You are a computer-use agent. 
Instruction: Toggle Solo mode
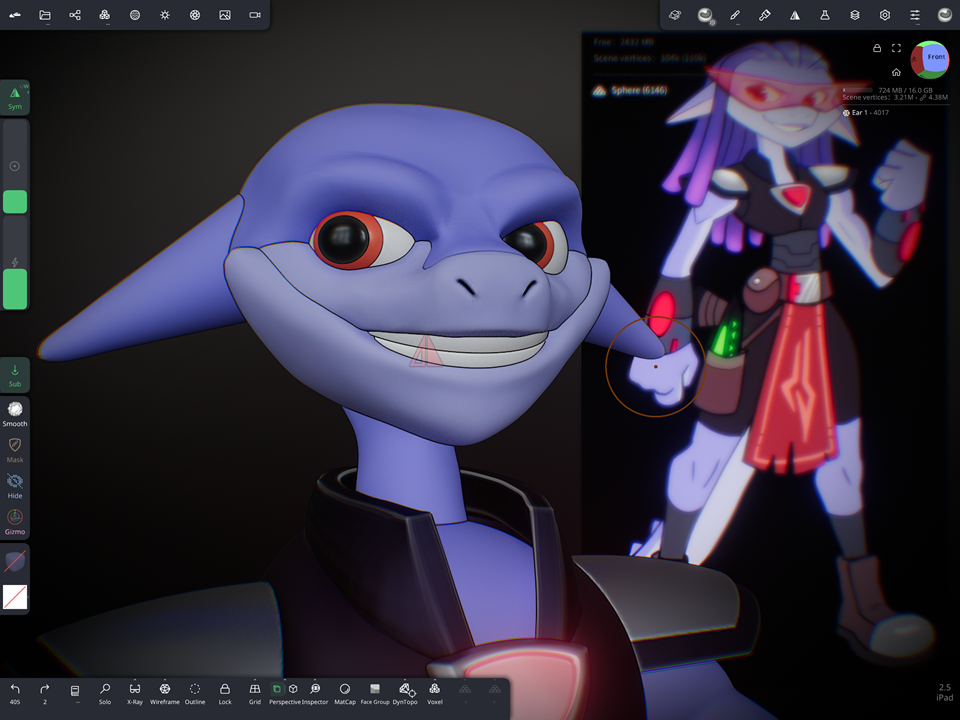pos(105,694)
